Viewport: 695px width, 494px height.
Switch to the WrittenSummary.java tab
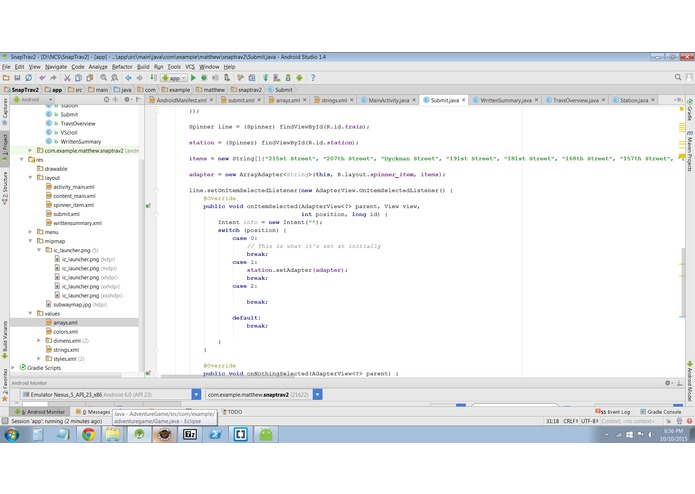coord(506,100)
